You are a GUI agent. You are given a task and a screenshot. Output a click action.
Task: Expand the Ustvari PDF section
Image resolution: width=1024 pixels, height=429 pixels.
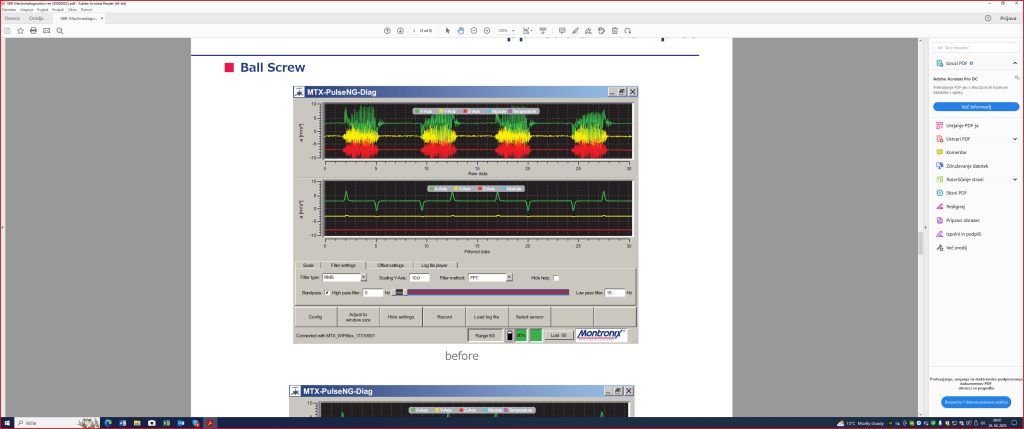coord(1014,139)
